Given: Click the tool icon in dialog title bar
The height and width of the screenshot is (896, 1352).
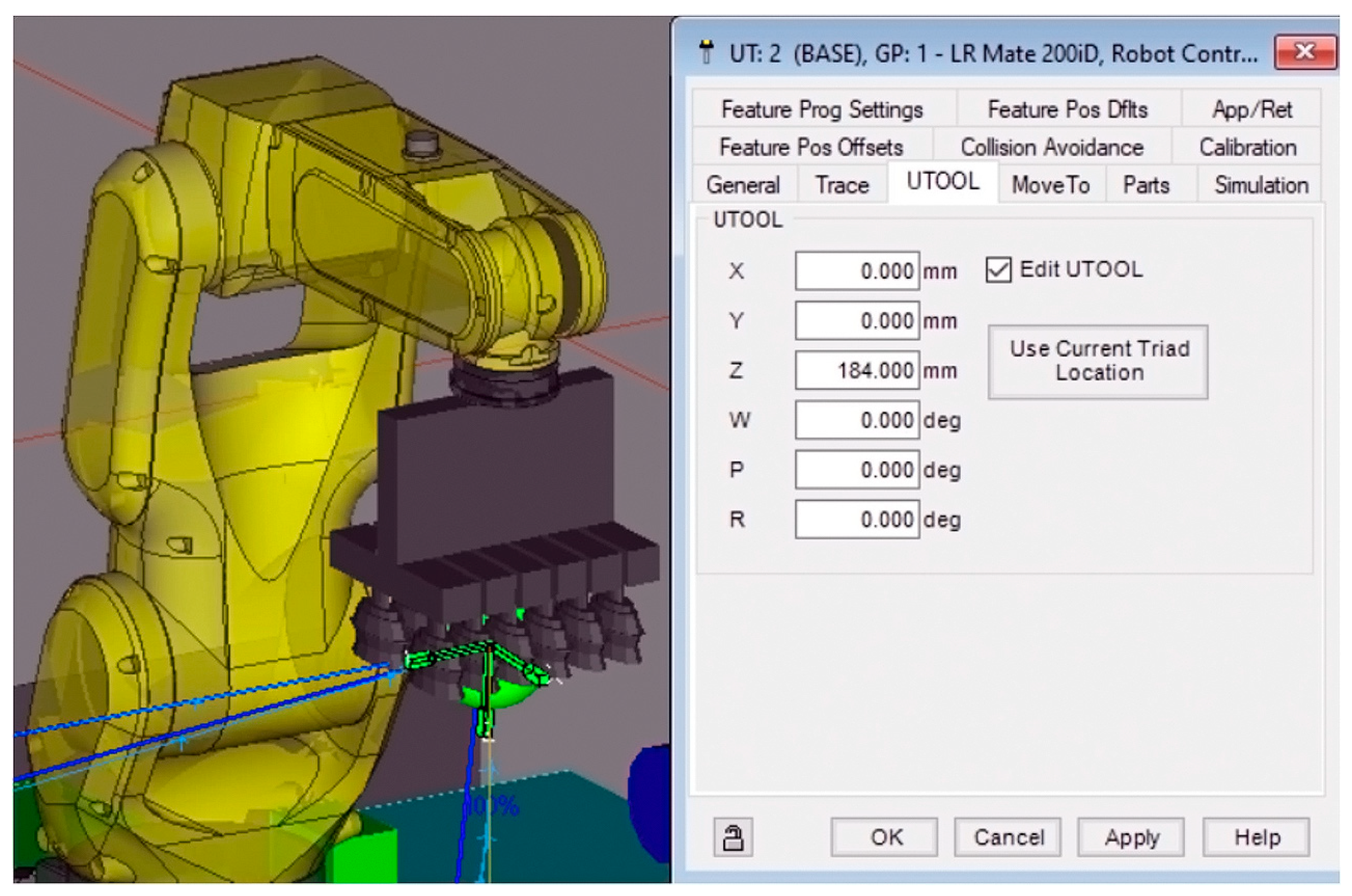Looking at the screenshot, I should pos(707,52).
